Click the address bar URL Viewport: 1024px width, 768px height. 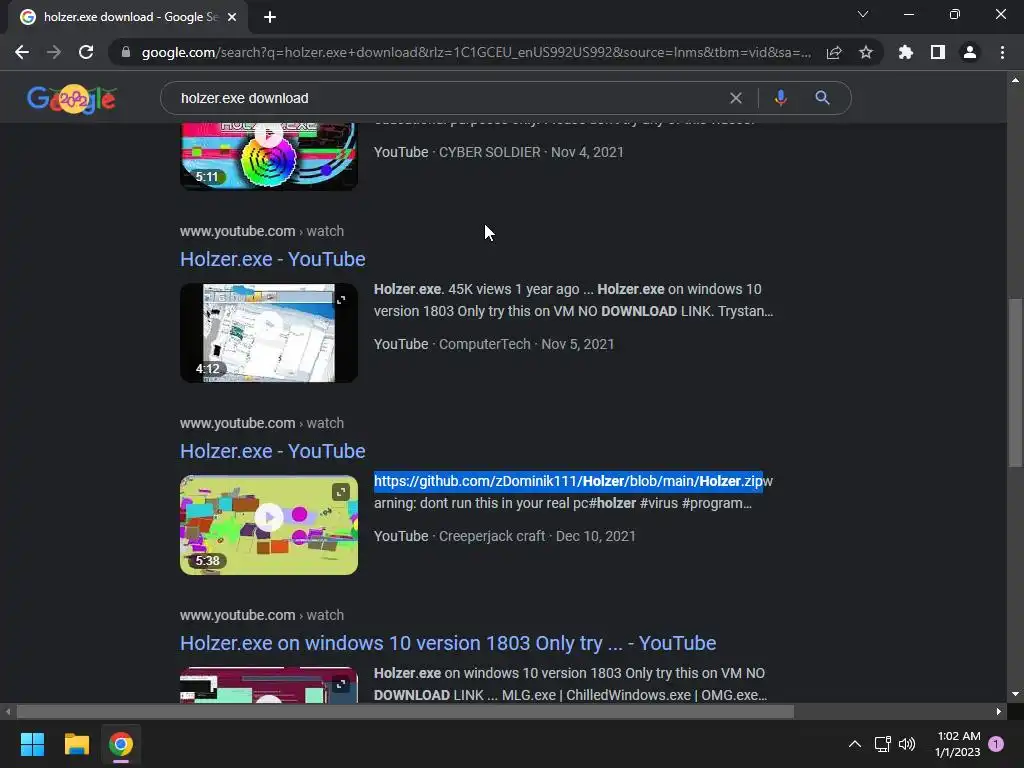476,52
